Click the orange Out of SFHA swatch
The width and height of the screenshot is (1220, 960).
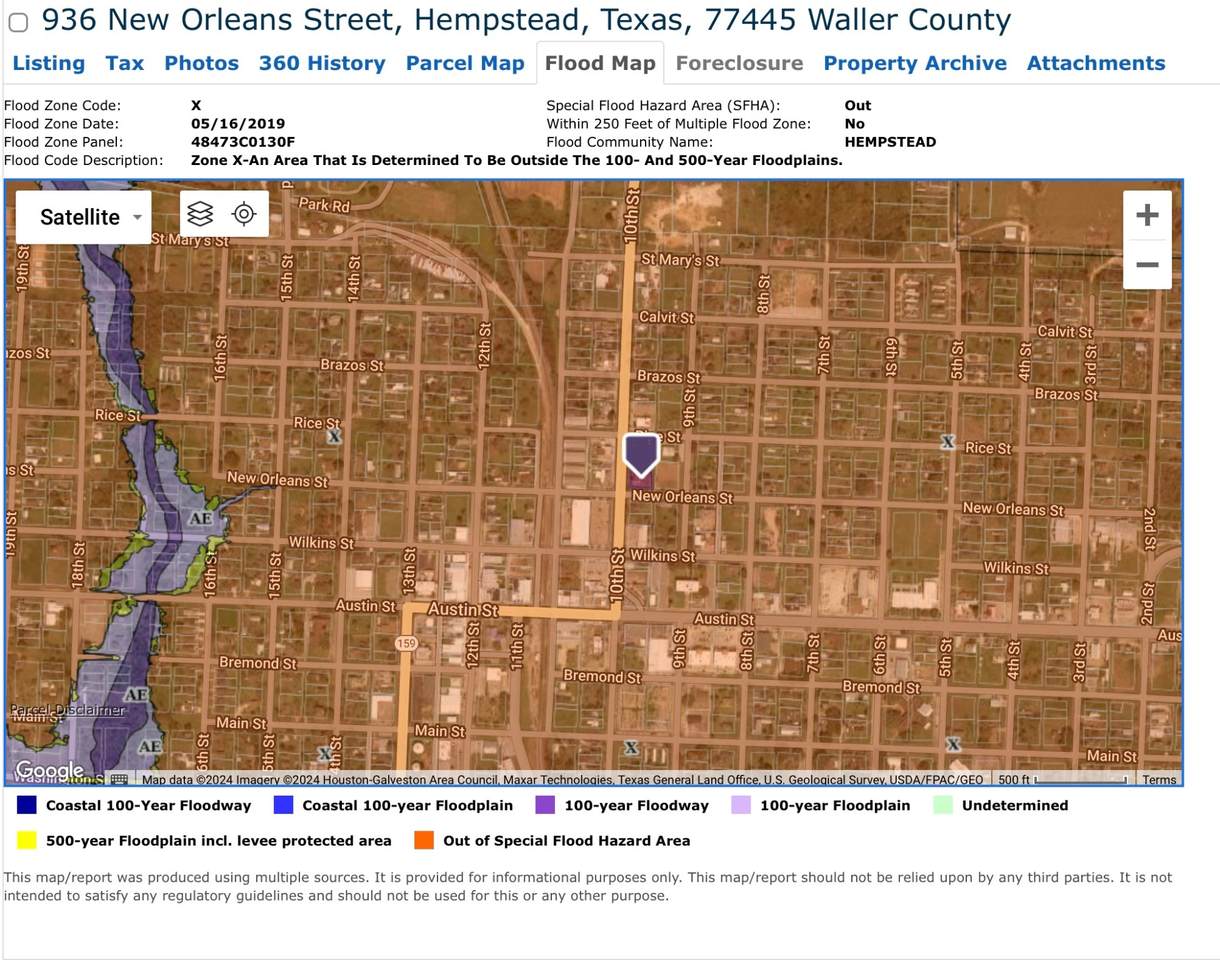click(x=424, y=840)
